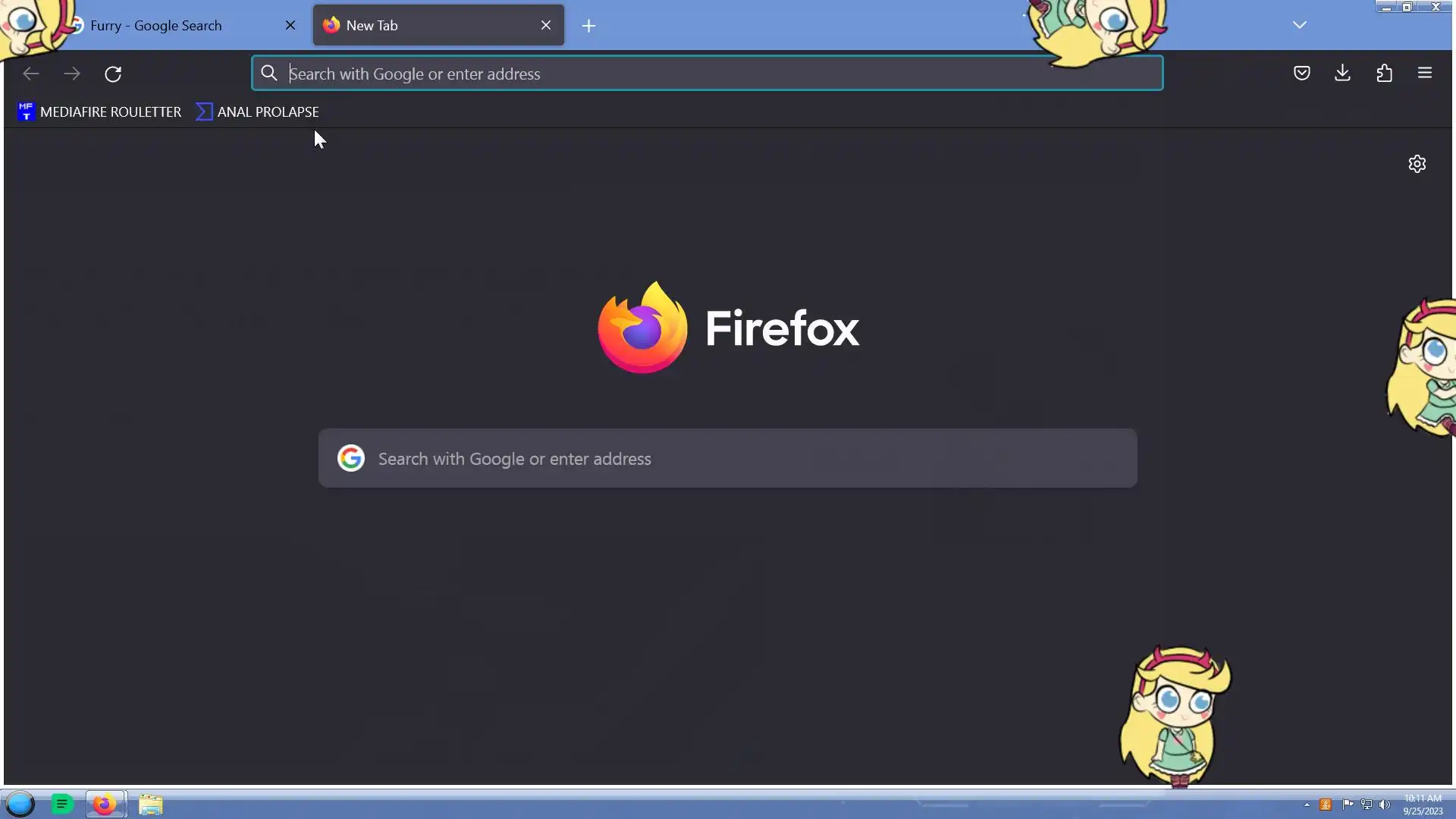Click the plus icon to open new tab
The height and width of the screenshot is (819, 1456).
pos(588,26)
